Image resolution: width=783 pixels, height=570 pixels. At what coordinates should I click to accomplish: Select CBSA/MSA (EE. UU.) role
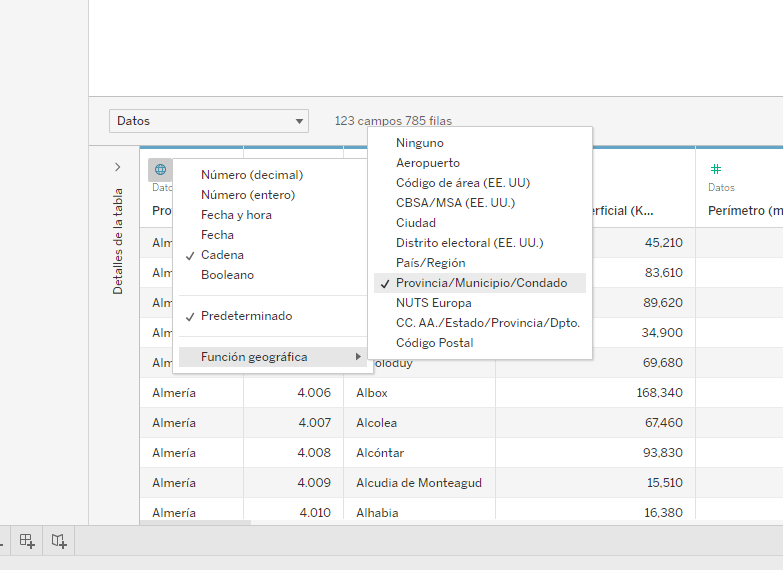coord(455,203)
